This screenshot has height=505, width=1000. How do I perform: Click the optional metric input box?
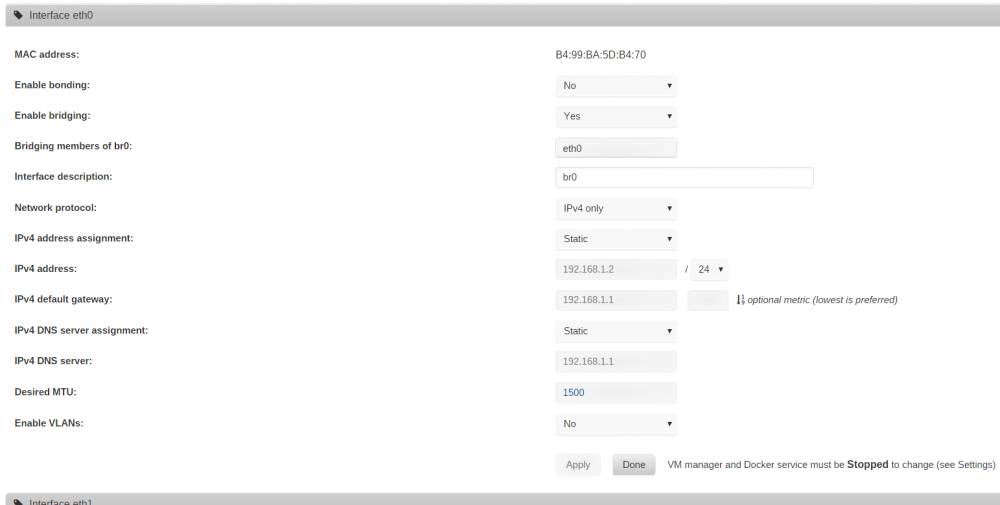708,300
